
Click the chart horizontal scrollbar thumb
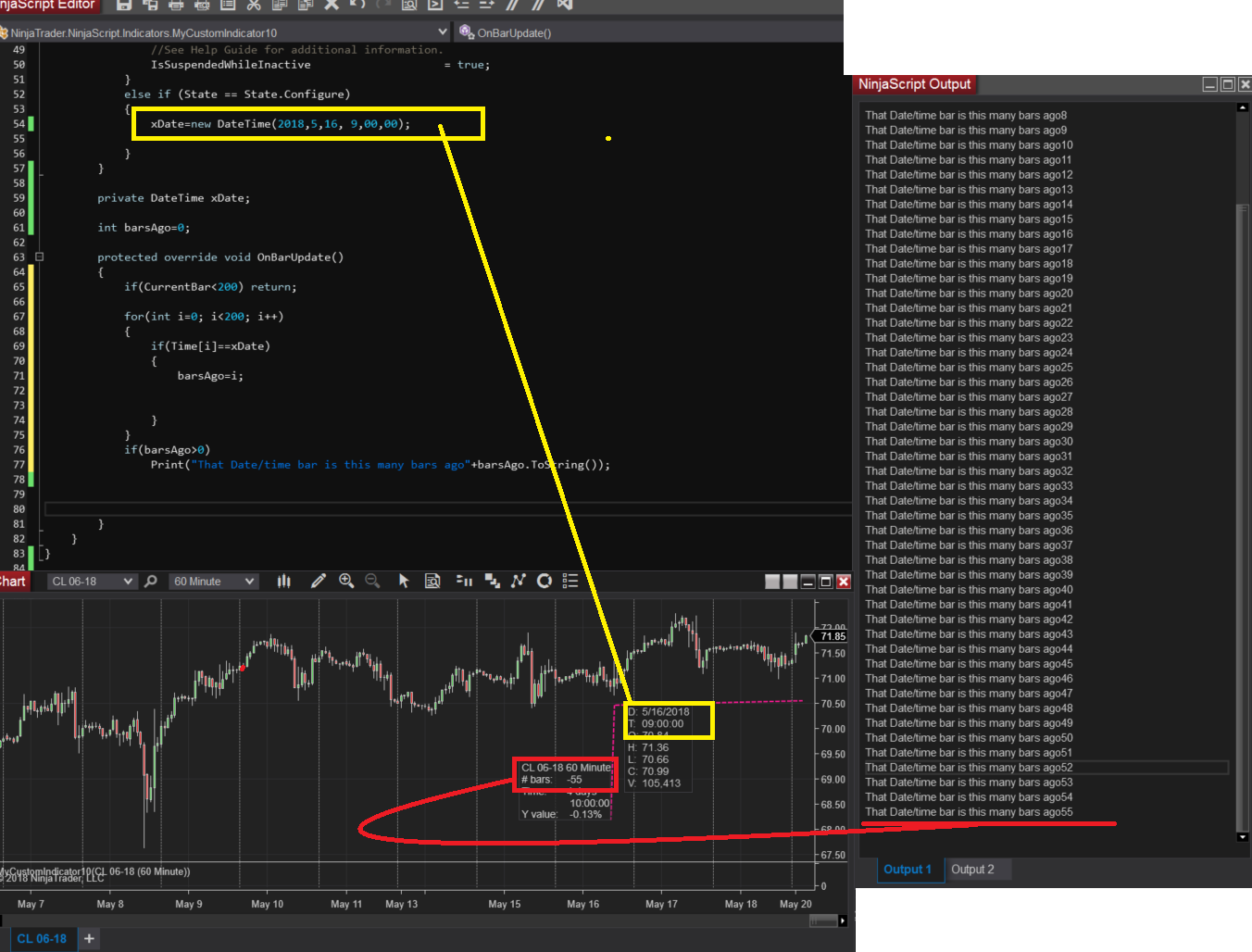point(823,921)
